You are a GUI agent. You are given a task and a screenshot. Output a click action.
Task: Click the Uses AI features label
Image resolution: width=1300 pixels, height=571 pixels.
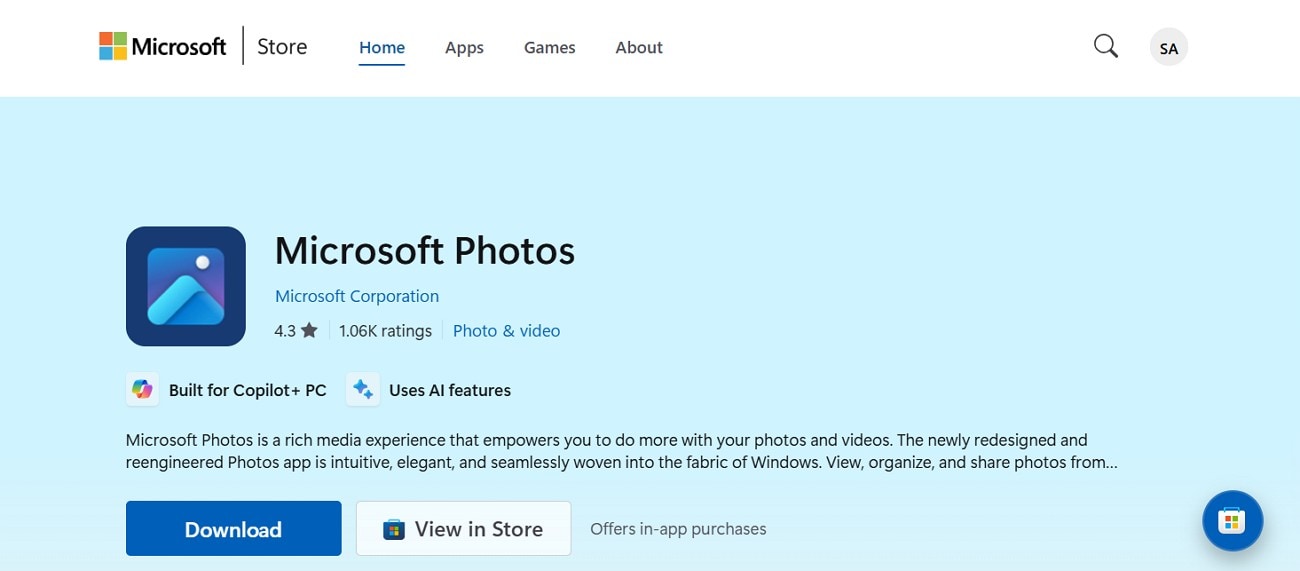tap(450, 390)
